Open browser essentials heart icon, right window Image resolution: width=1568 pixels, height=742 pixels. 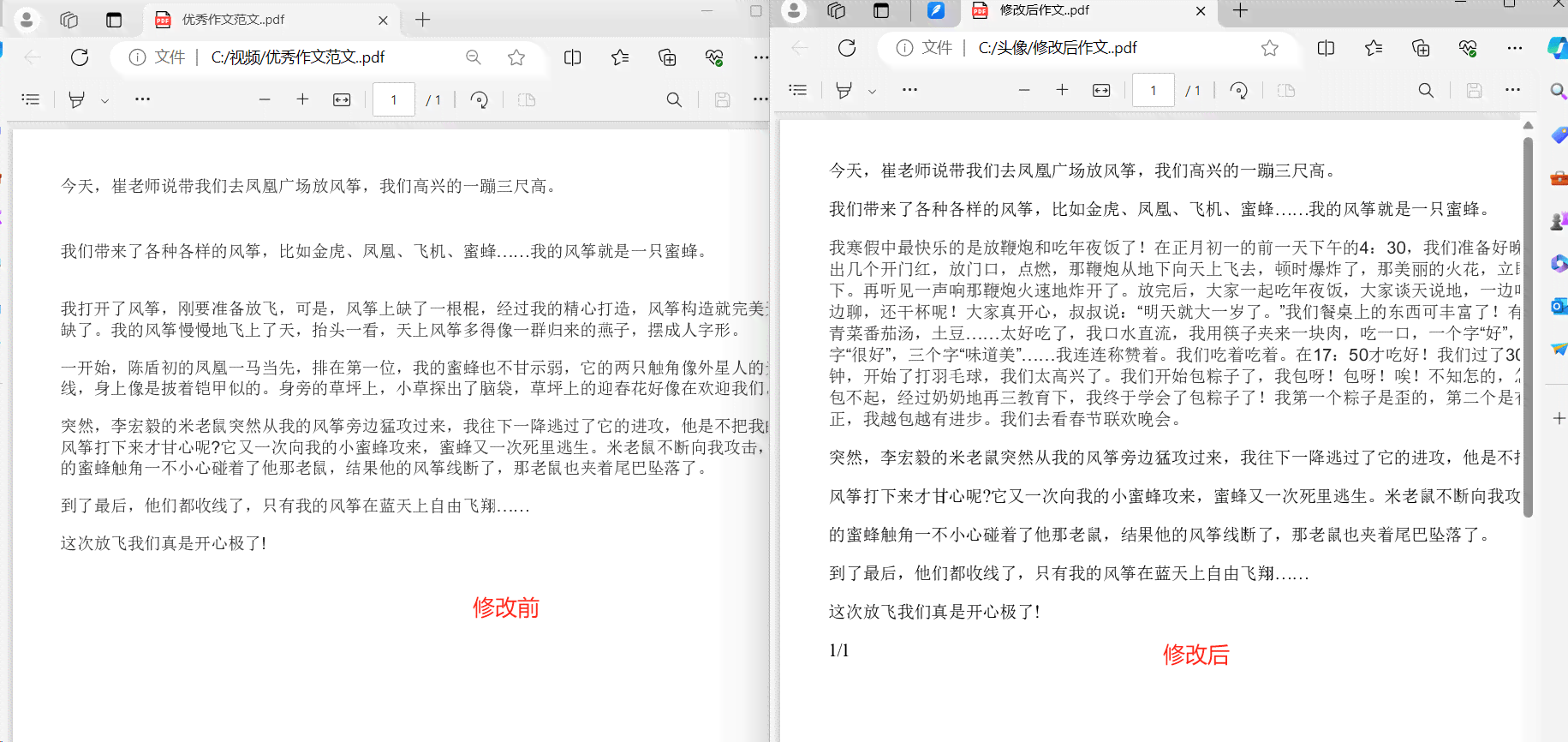pyautogui.click(x=1468, y=48)
